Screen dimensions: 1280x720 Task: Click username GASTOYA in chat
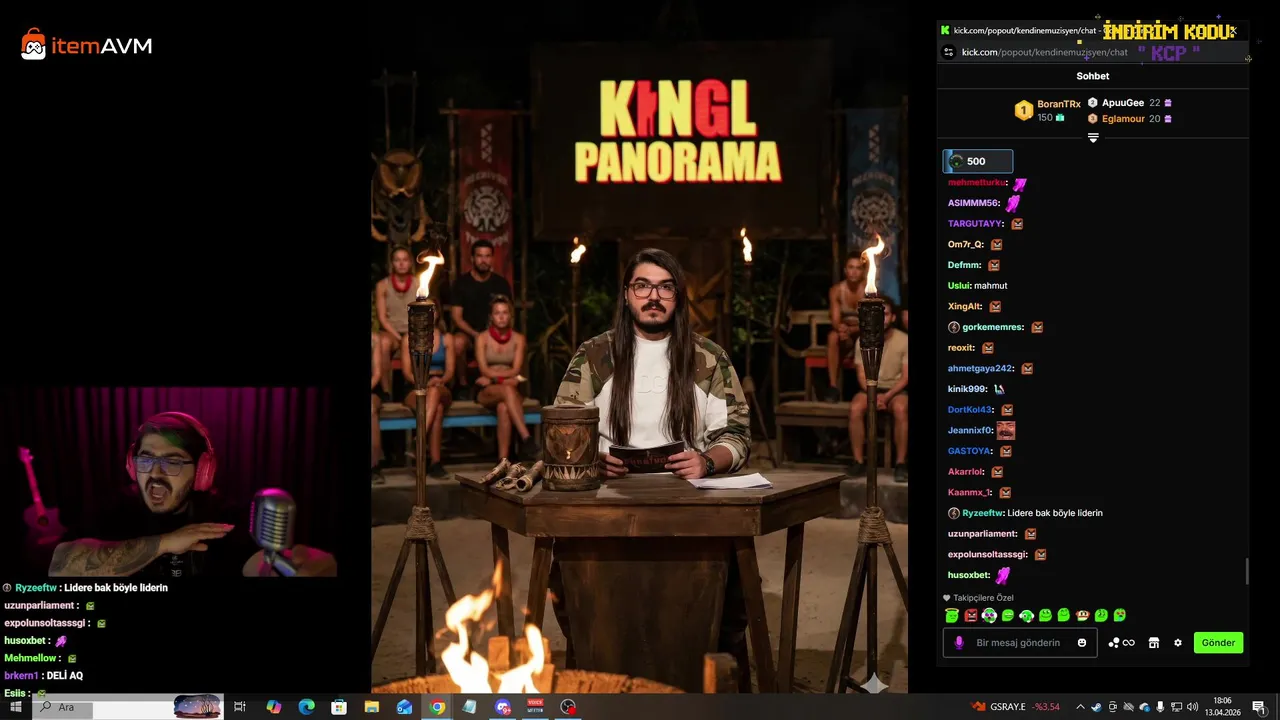[x=970, y=451]
